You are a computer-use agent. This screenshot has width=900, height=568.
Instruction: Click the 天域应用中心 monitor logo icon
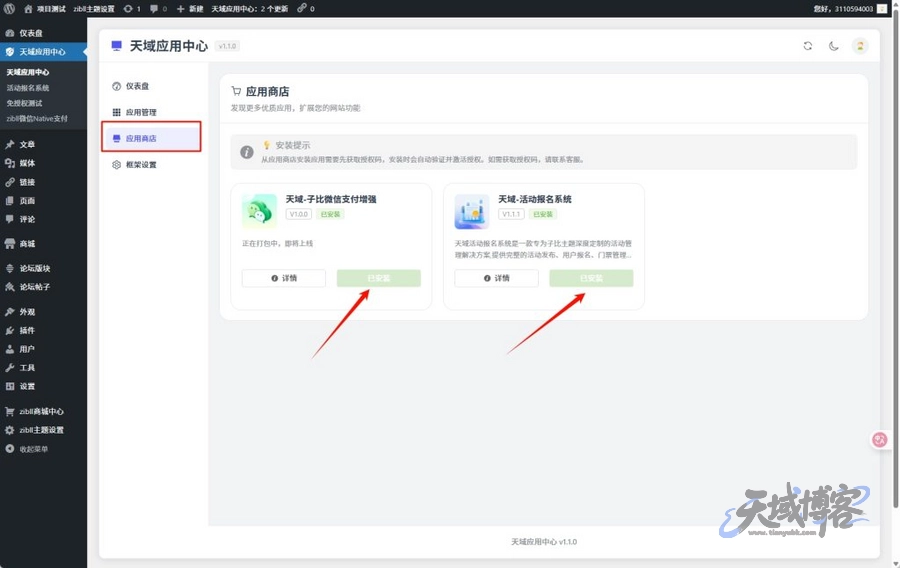click(x=117, y=46)
